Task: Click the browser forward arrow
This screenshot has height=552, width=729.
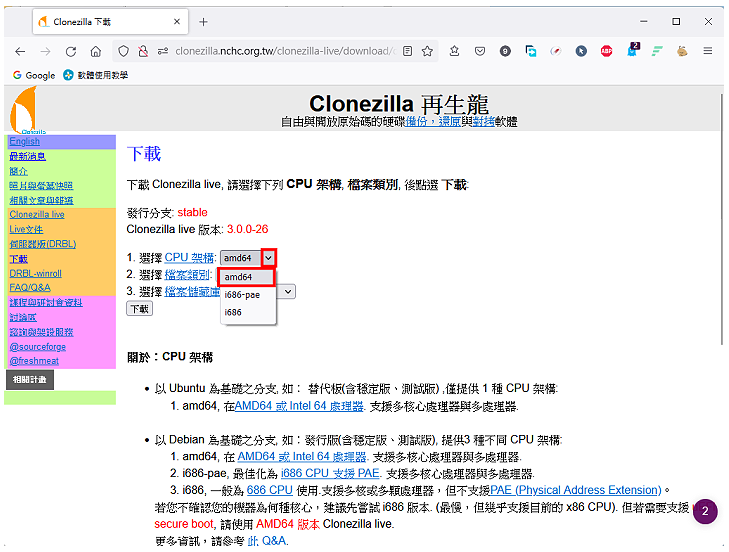Action: [x=46, y=51]
